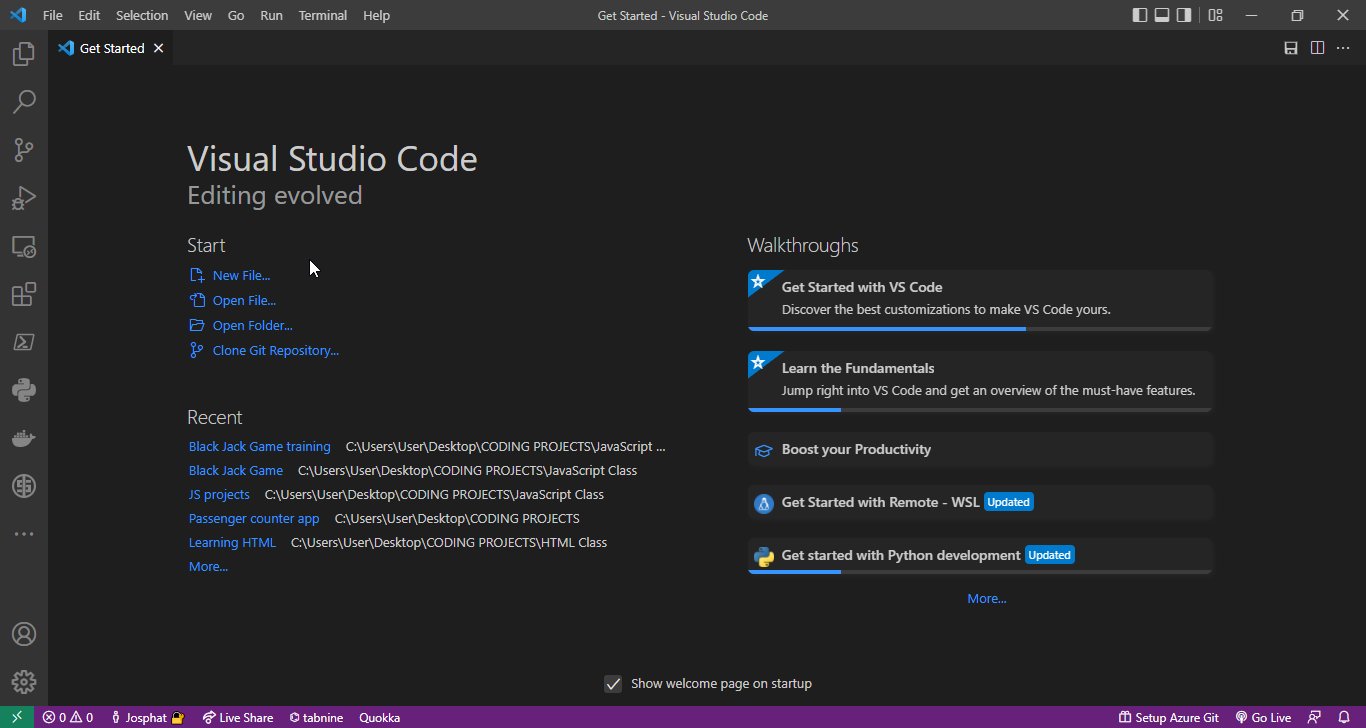Open the Selection menu
Screen dimensions: 1366x728
pos(142,15)
